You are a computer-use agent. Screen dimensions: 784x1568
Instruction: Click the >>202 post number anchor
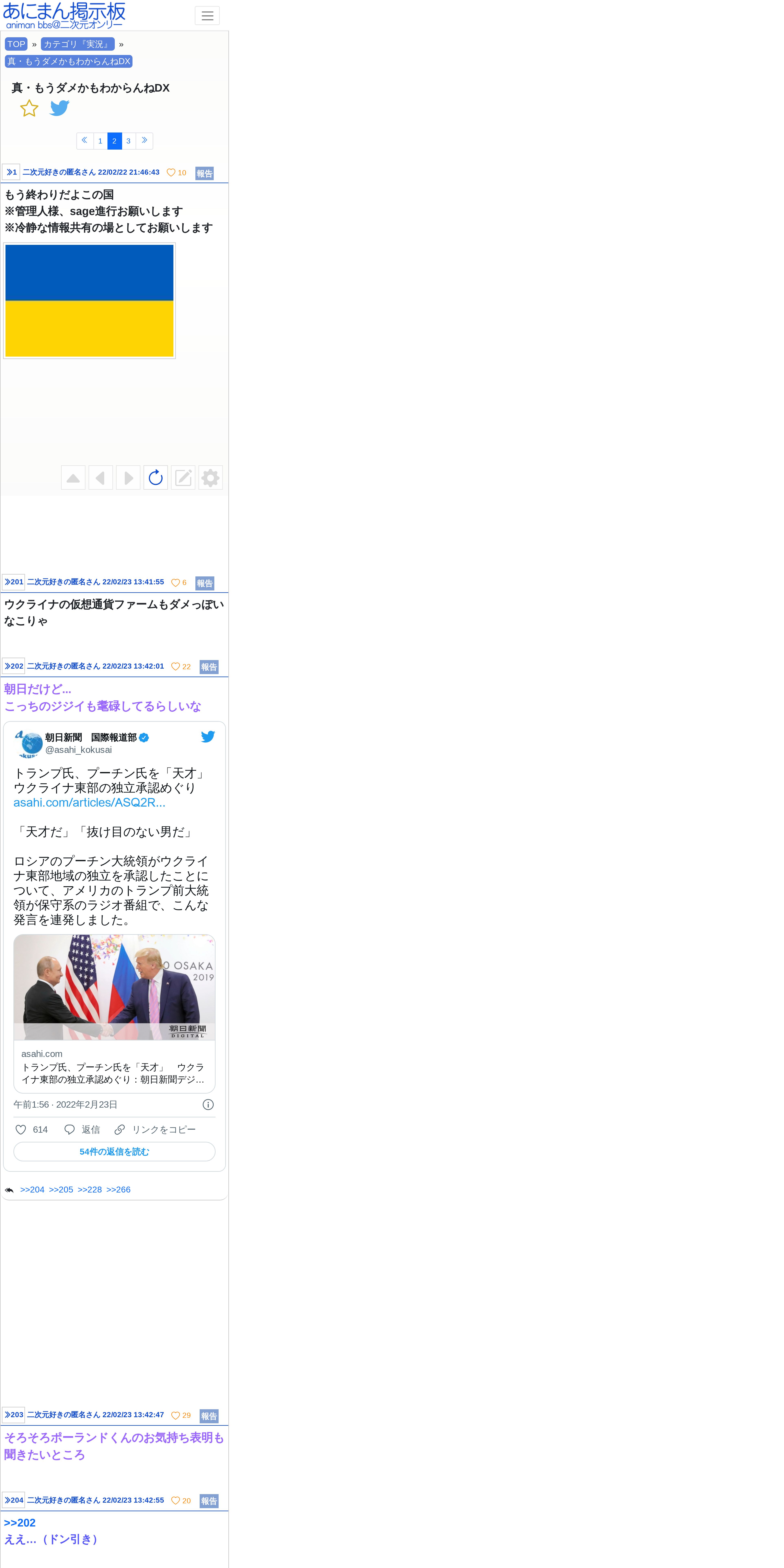(x=13, y=666)
